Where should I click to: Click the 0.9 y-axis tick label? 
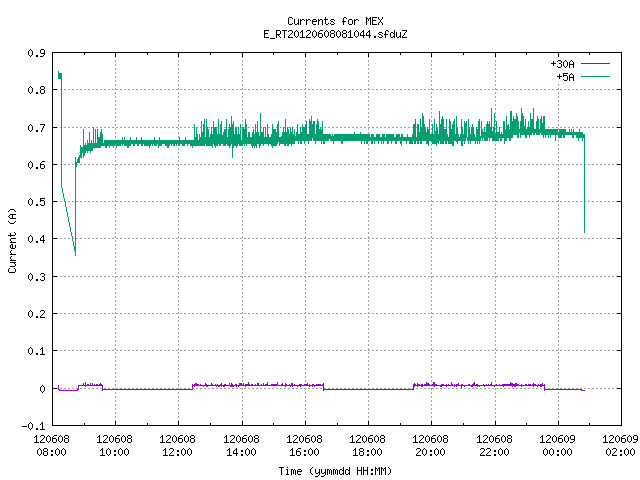(x=37, y=53)
